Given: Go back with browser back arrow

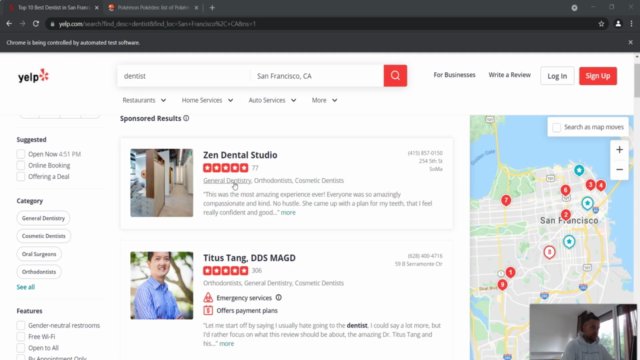Looking at the screenshot, I should 9,24.
